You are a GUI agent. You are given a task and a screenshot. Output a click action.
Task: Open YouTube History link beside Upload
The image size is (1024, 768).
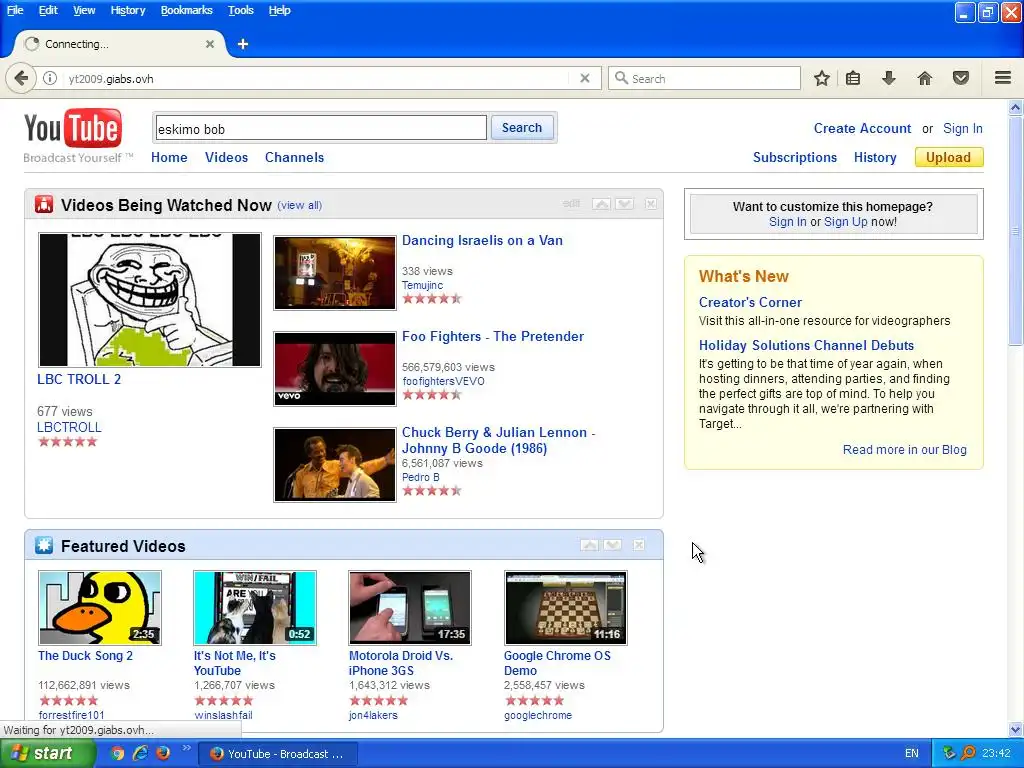click(875, 157)
